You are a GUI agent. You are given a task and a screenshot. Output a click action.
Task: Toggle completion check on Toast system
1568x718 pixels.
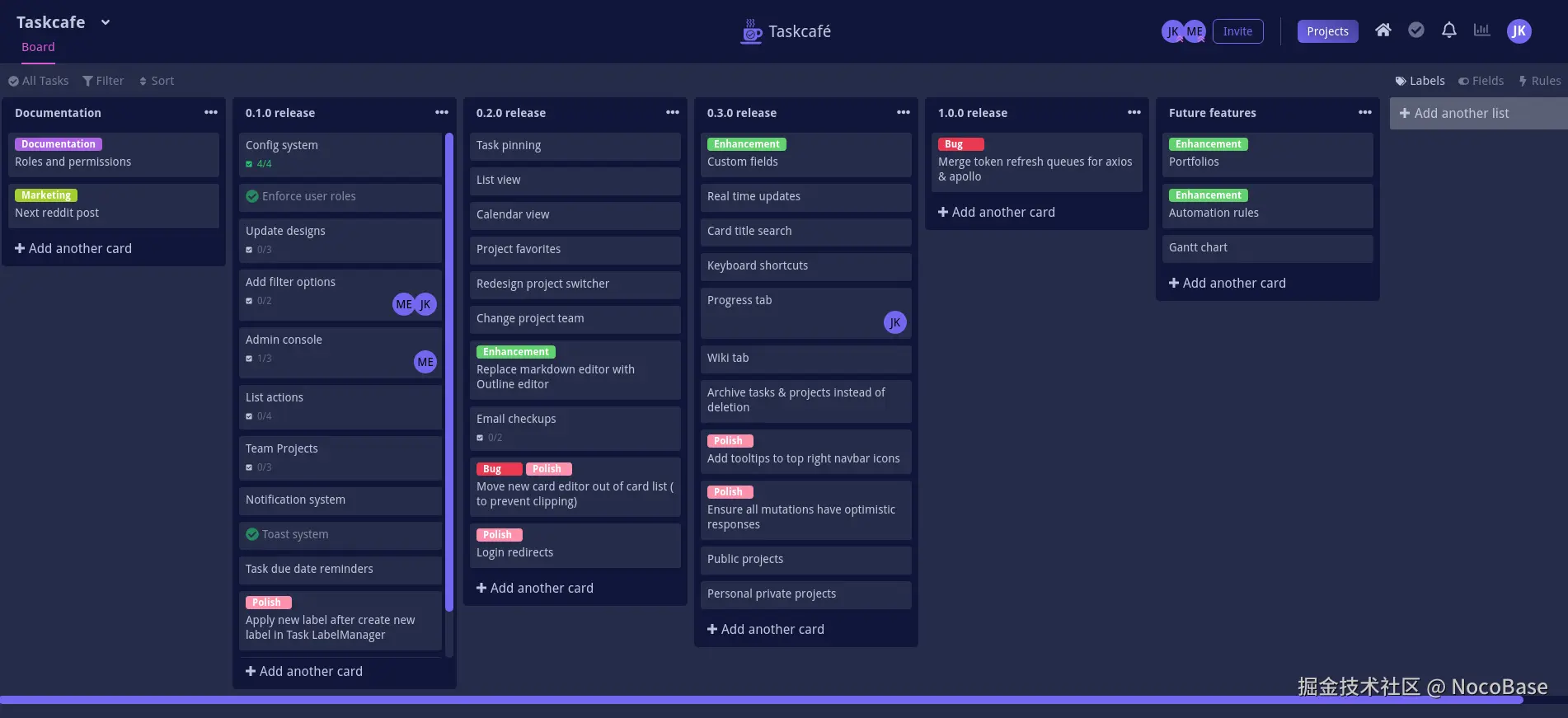(252, 534)
